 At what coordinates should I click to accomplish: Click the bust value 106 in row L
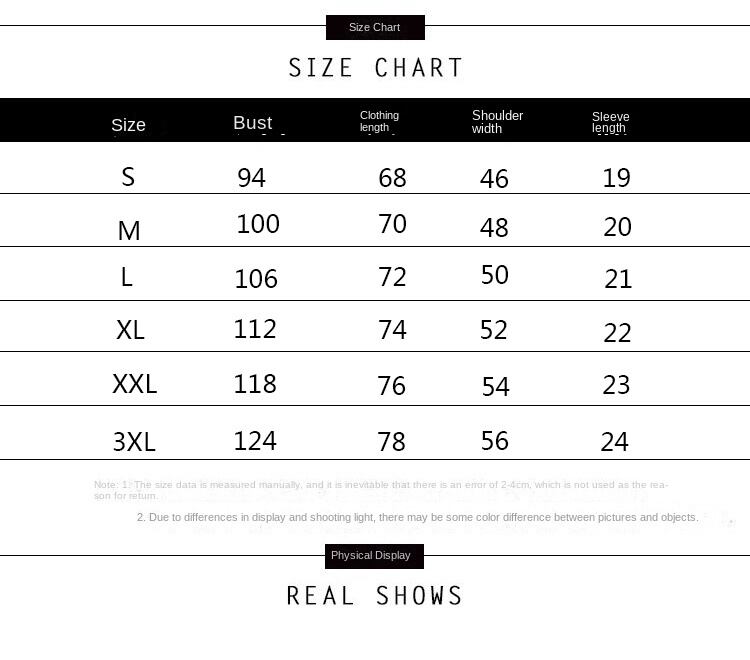[256, 278]
